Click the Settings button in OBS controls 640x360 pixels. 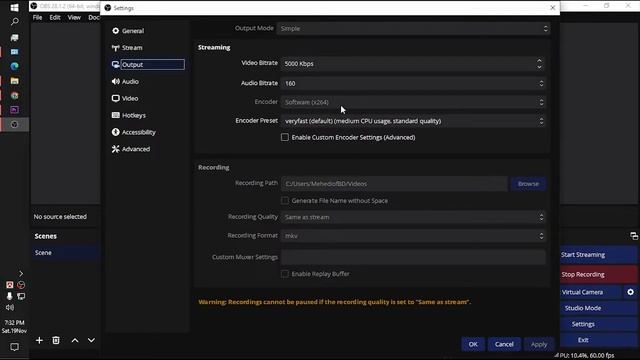(x=598, y=324)
